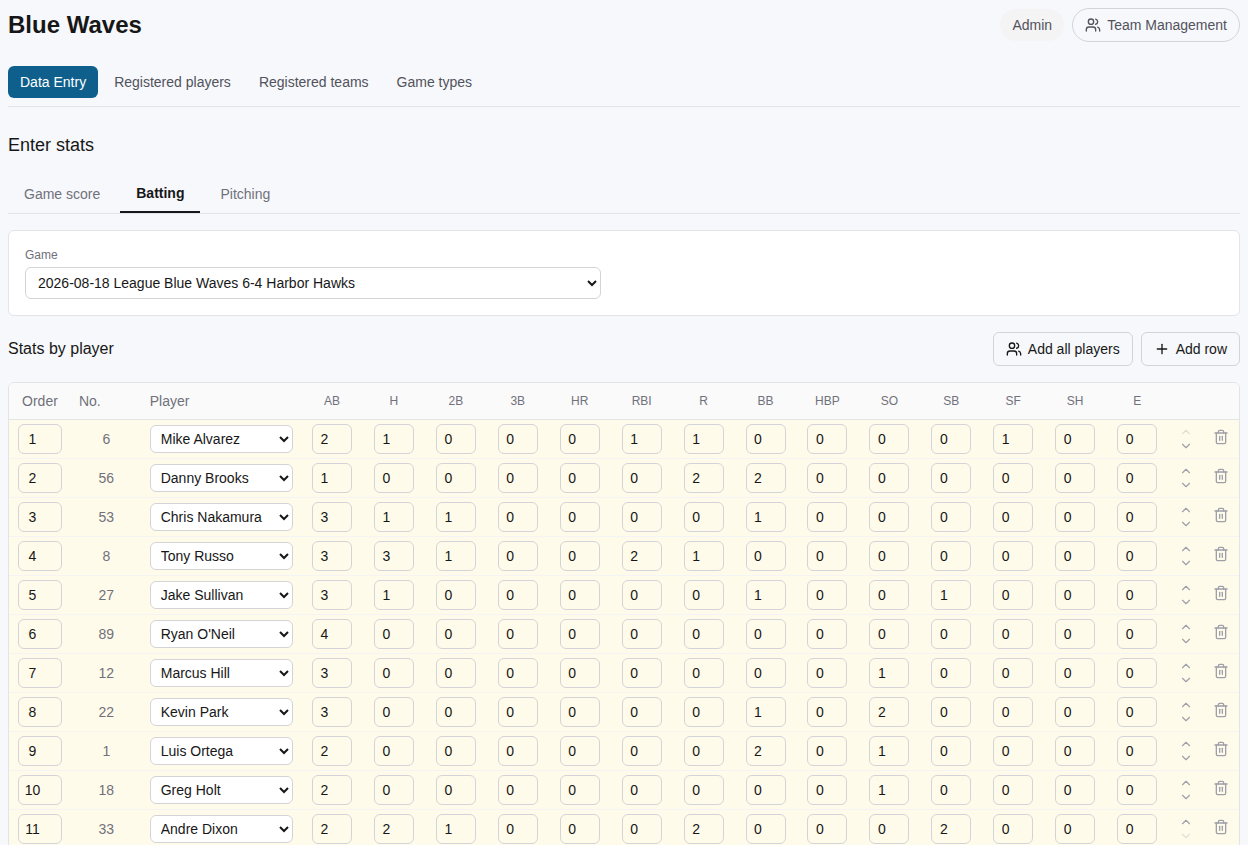Move Greg Holt row down
Image resolution: width=1248 pixels, height=845 pixels.
point(1186,796)
